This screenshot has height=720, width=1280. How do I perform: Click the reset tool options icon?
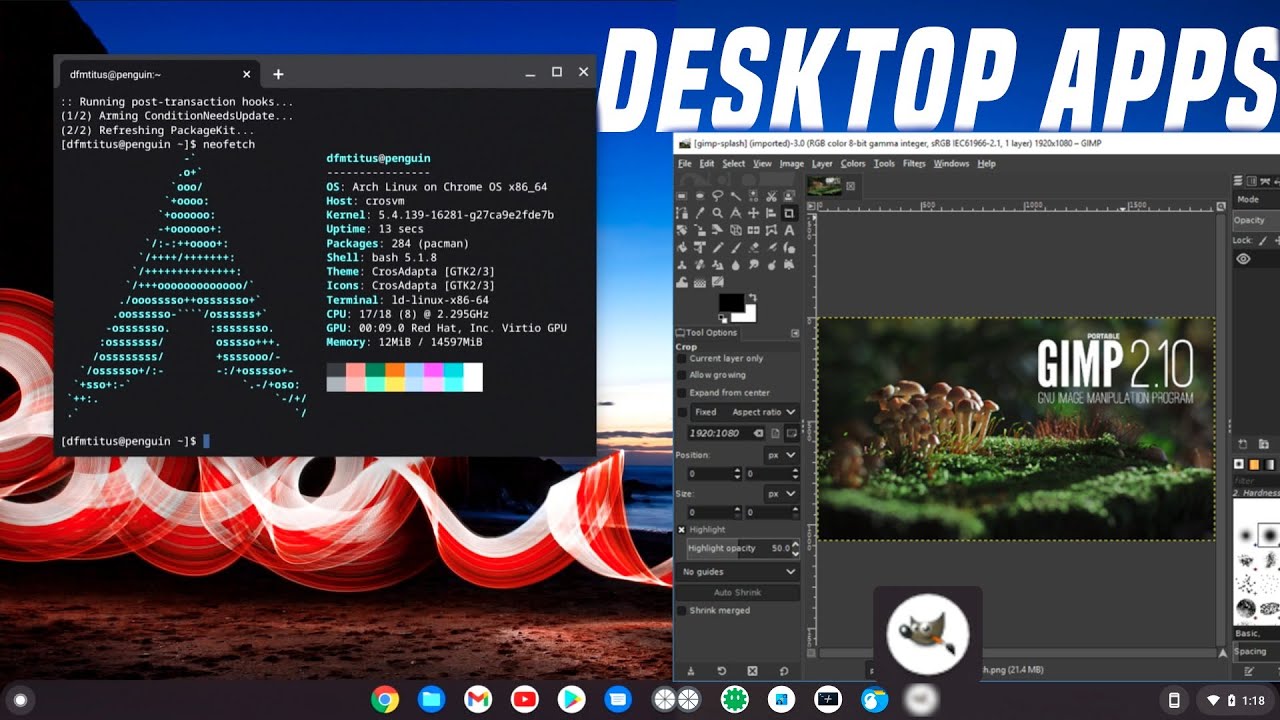click(784, 671)
